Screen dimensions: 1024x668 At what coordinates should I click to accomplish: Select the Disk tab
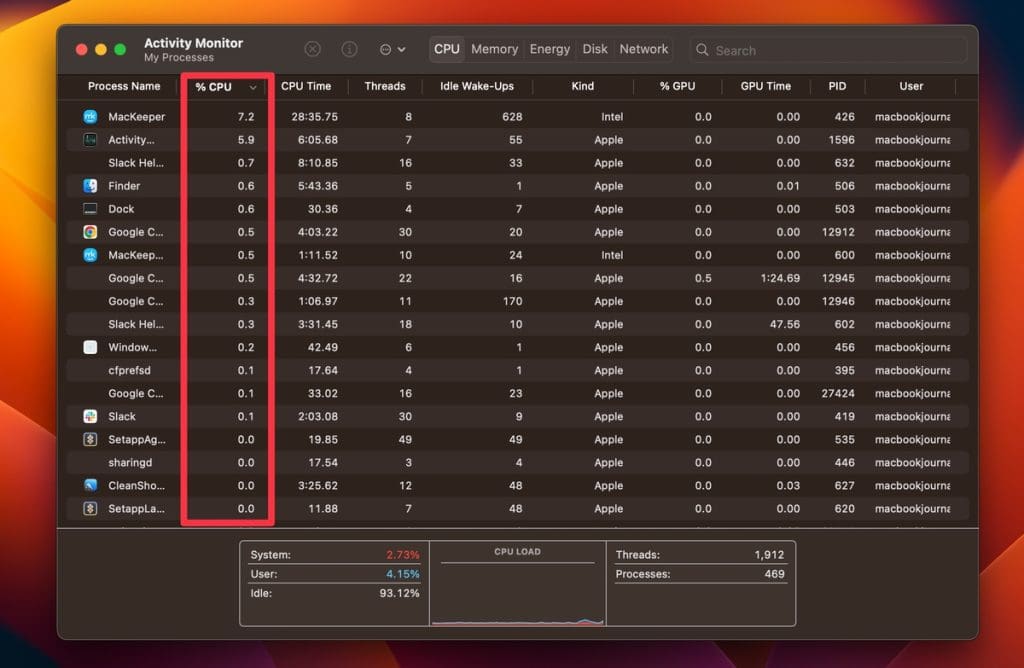click(x=594, y=49)
